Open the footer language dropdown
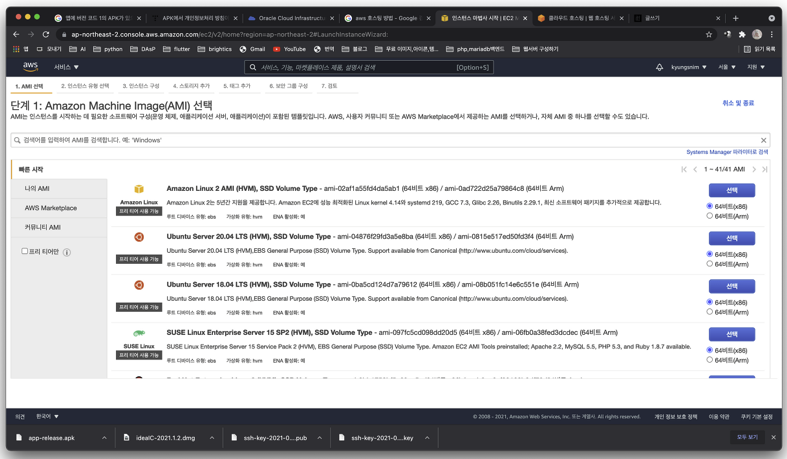Screen dimensions: 787x459 click(x=47, y=416)
